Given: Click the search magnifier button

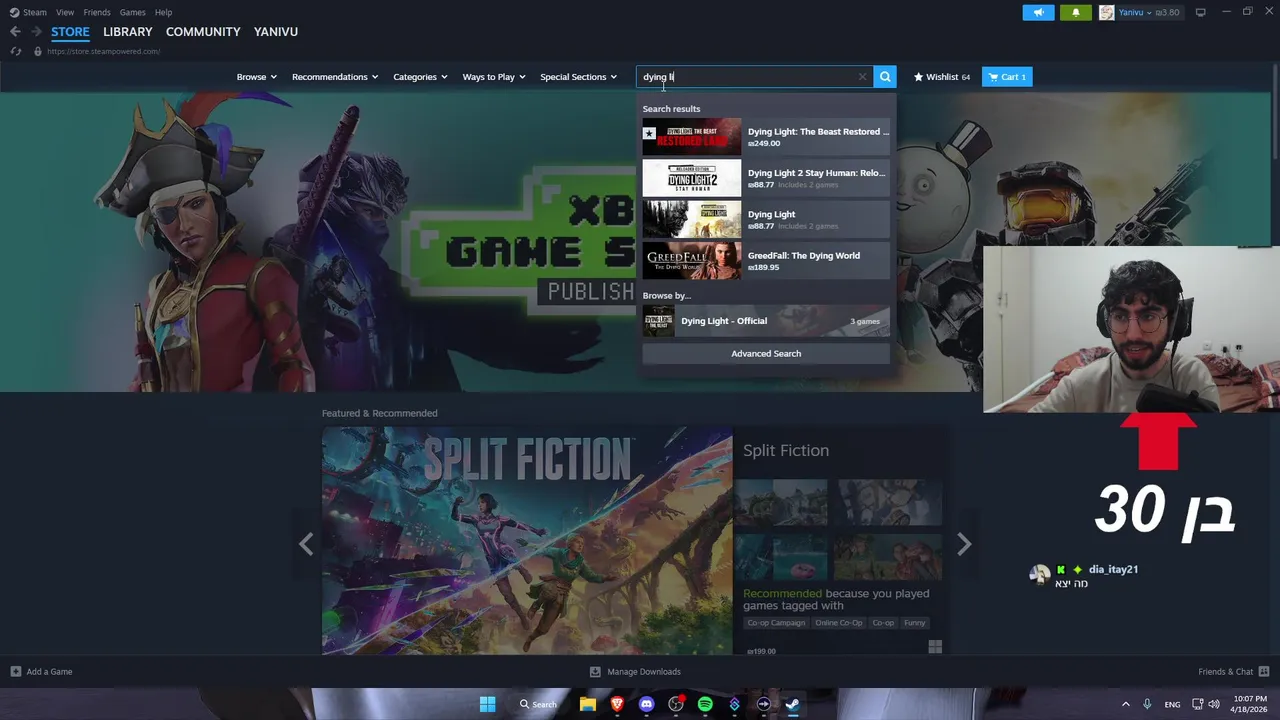Looking at the screenshot, I should 885,77.
